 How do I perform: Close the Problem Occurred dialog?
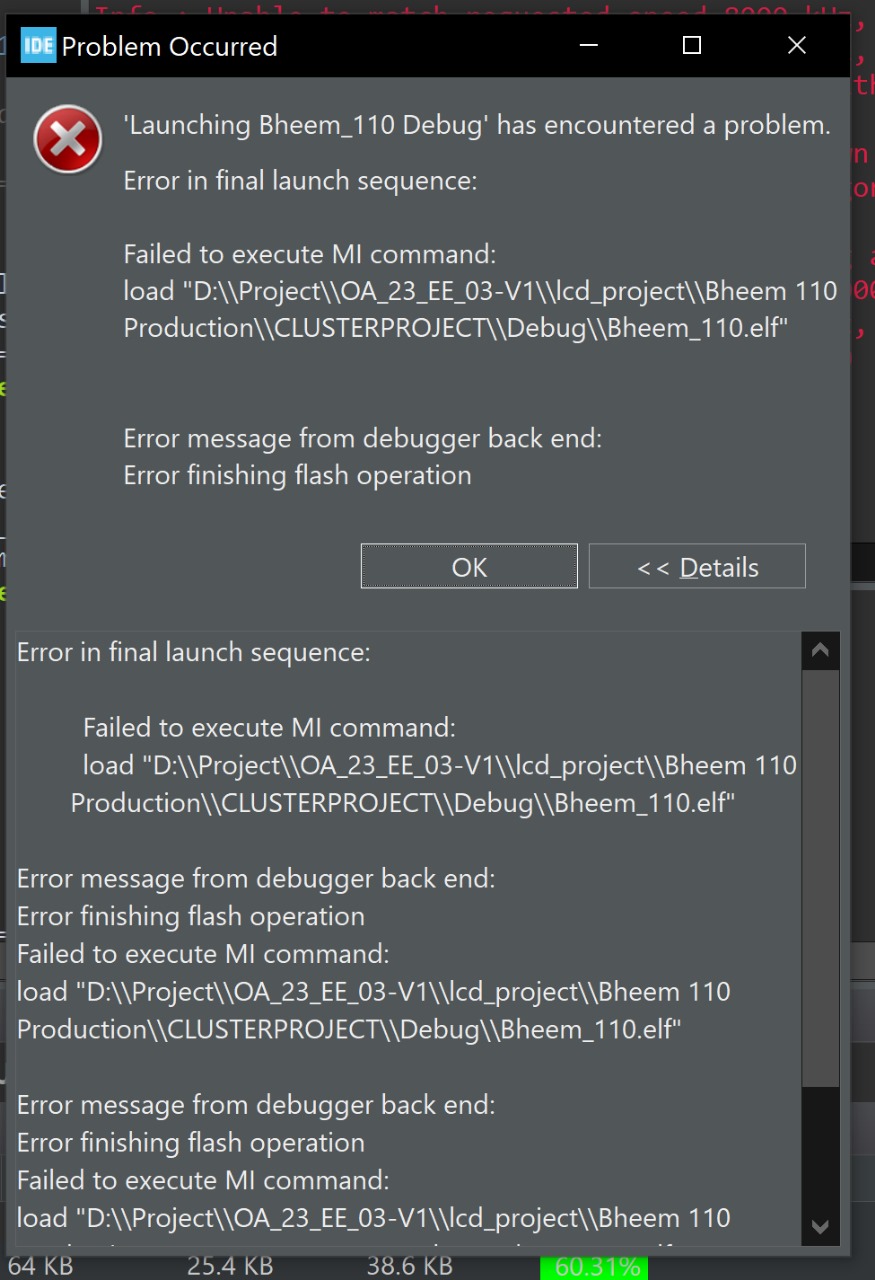(797, 45)
